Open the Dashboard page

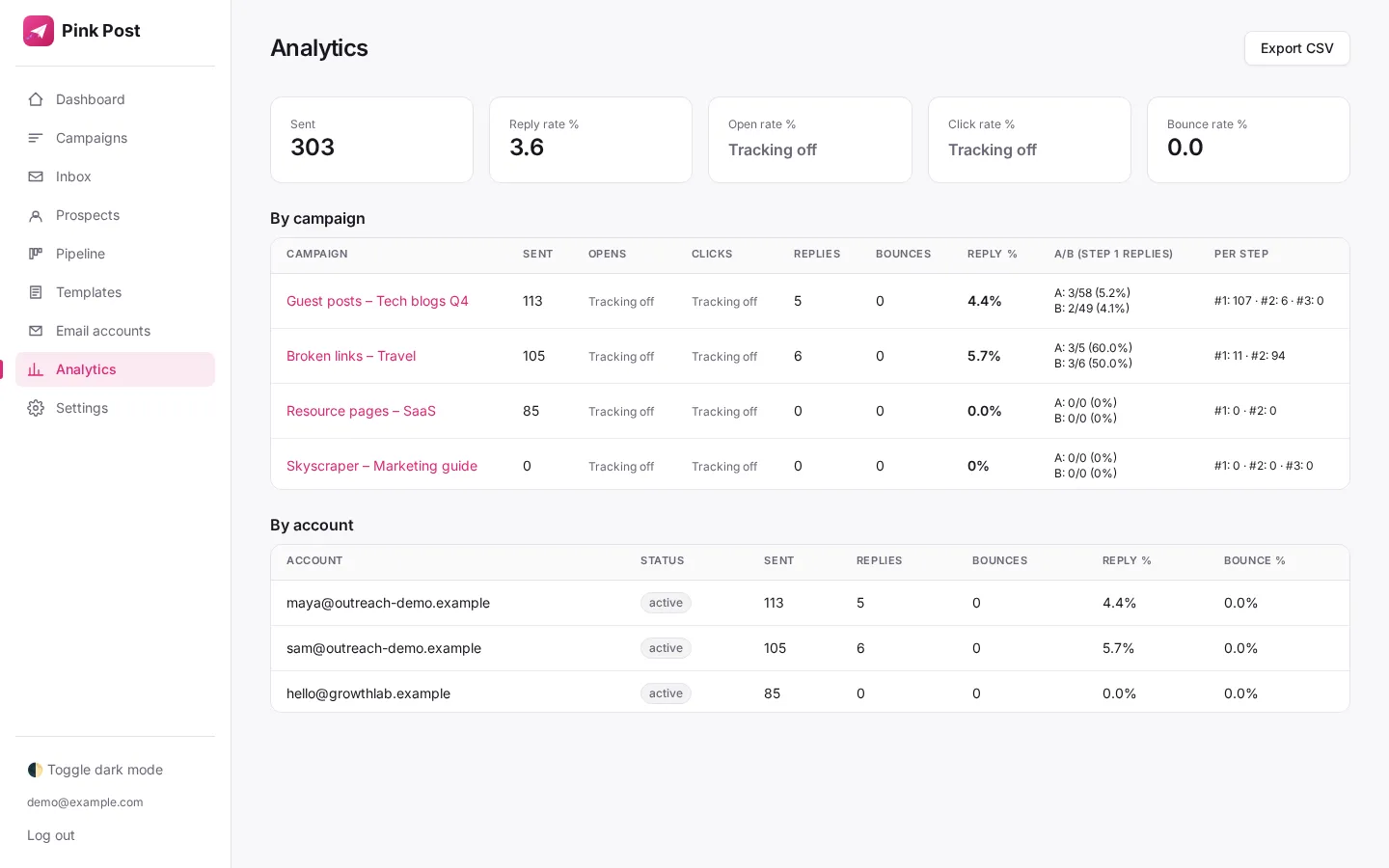pos(115,99)
